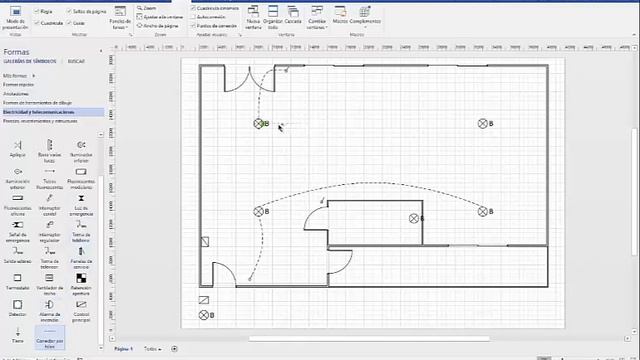This screenshot has width=640, height=360.
Task: Select the Luz de emergencia shape
Action: coord(81,205)
